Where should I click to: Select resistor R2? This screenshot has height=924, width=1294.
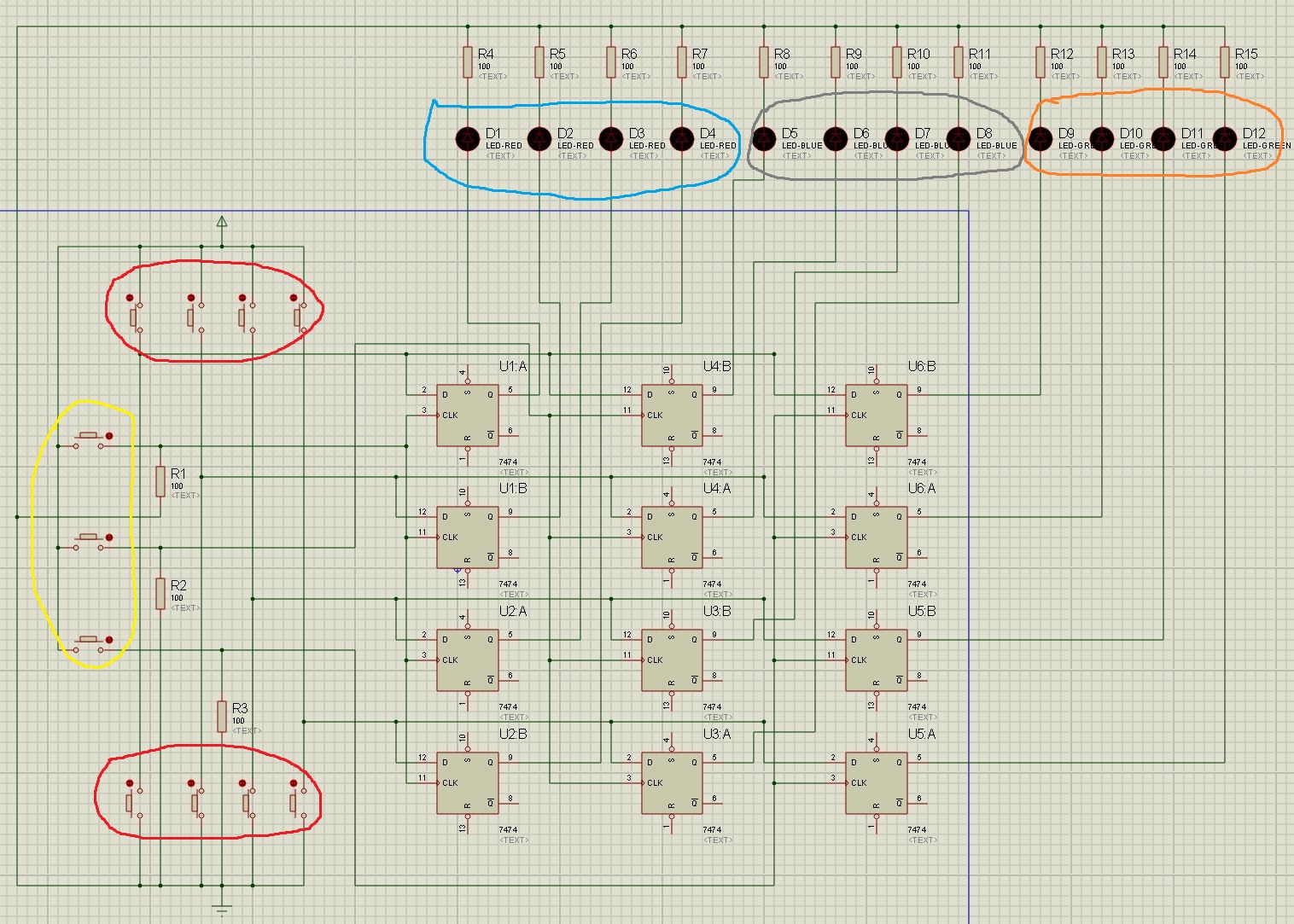[160, 593]
